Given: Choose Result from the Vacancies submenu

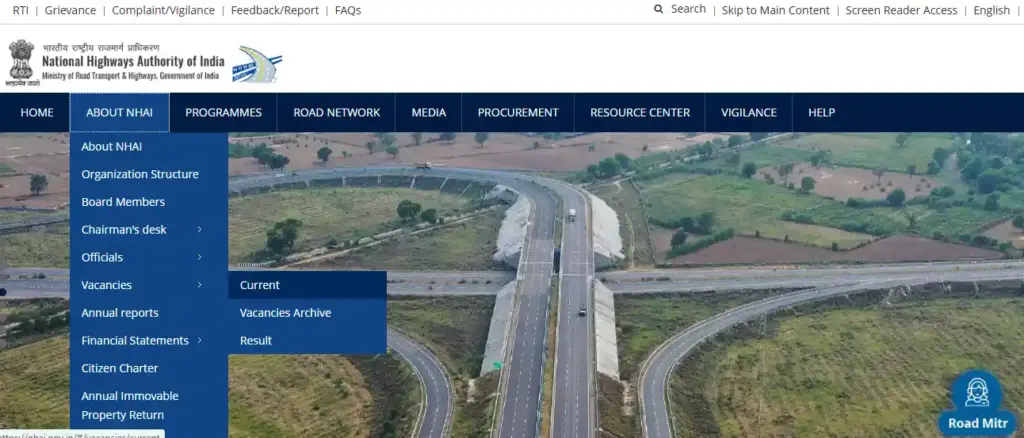Looking at the screenshot, I should [x=256, y=341].
